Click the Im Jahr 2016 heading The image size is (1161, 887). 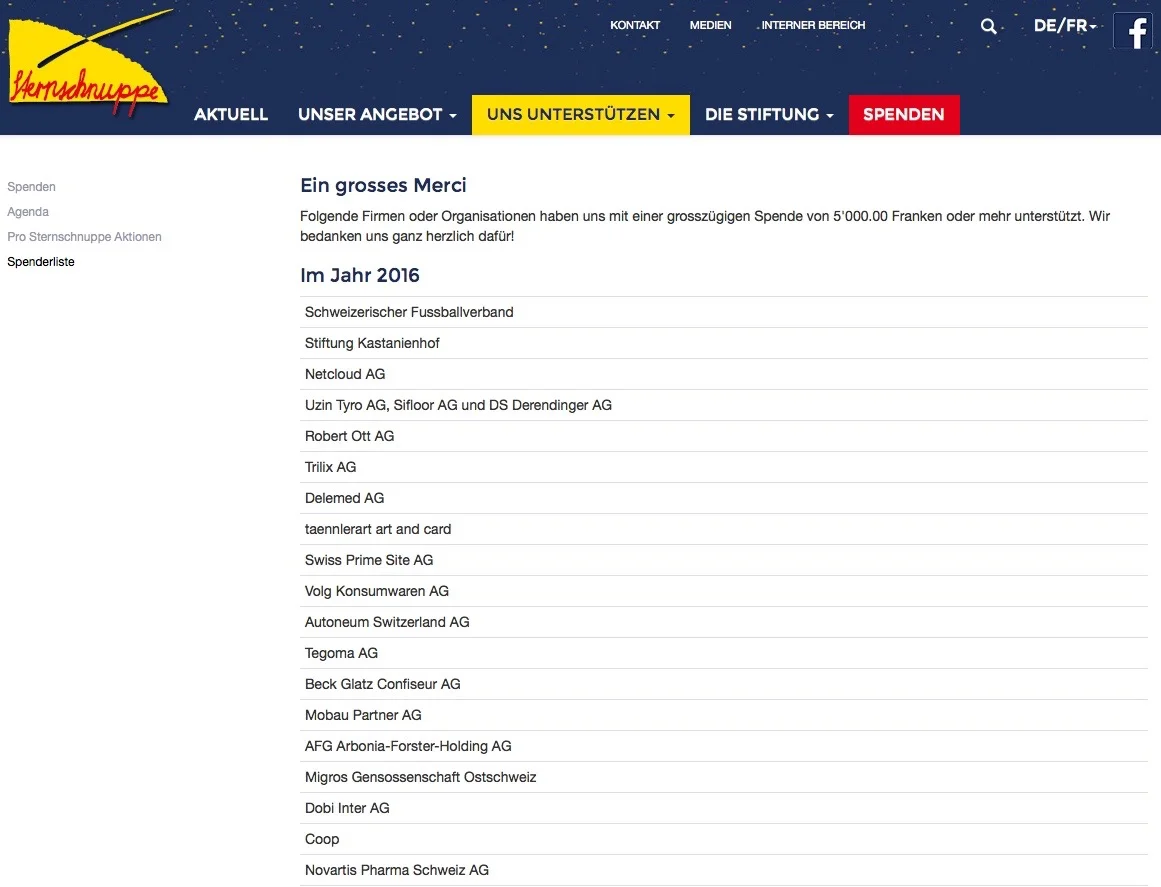[x=360, y=275]
